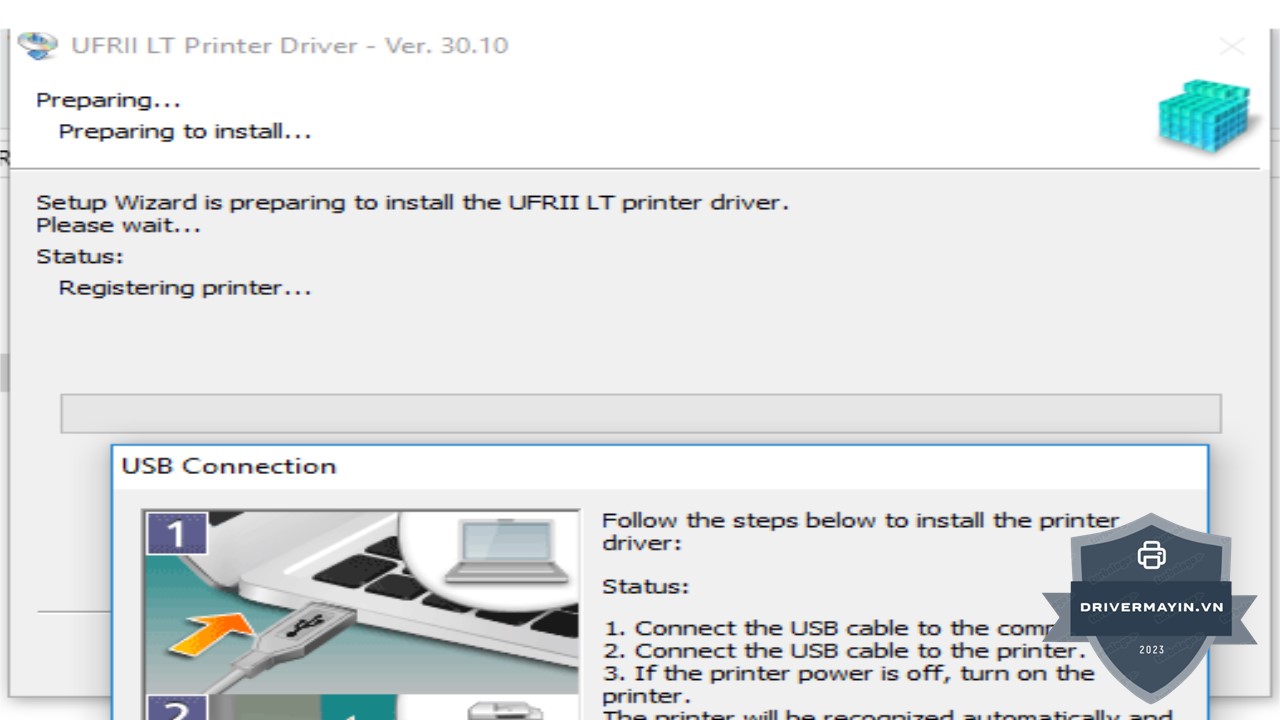Click the 2023 text on shield badge
The height and width of the screenshot is (720, 1280).
[x=1152, y=650]
